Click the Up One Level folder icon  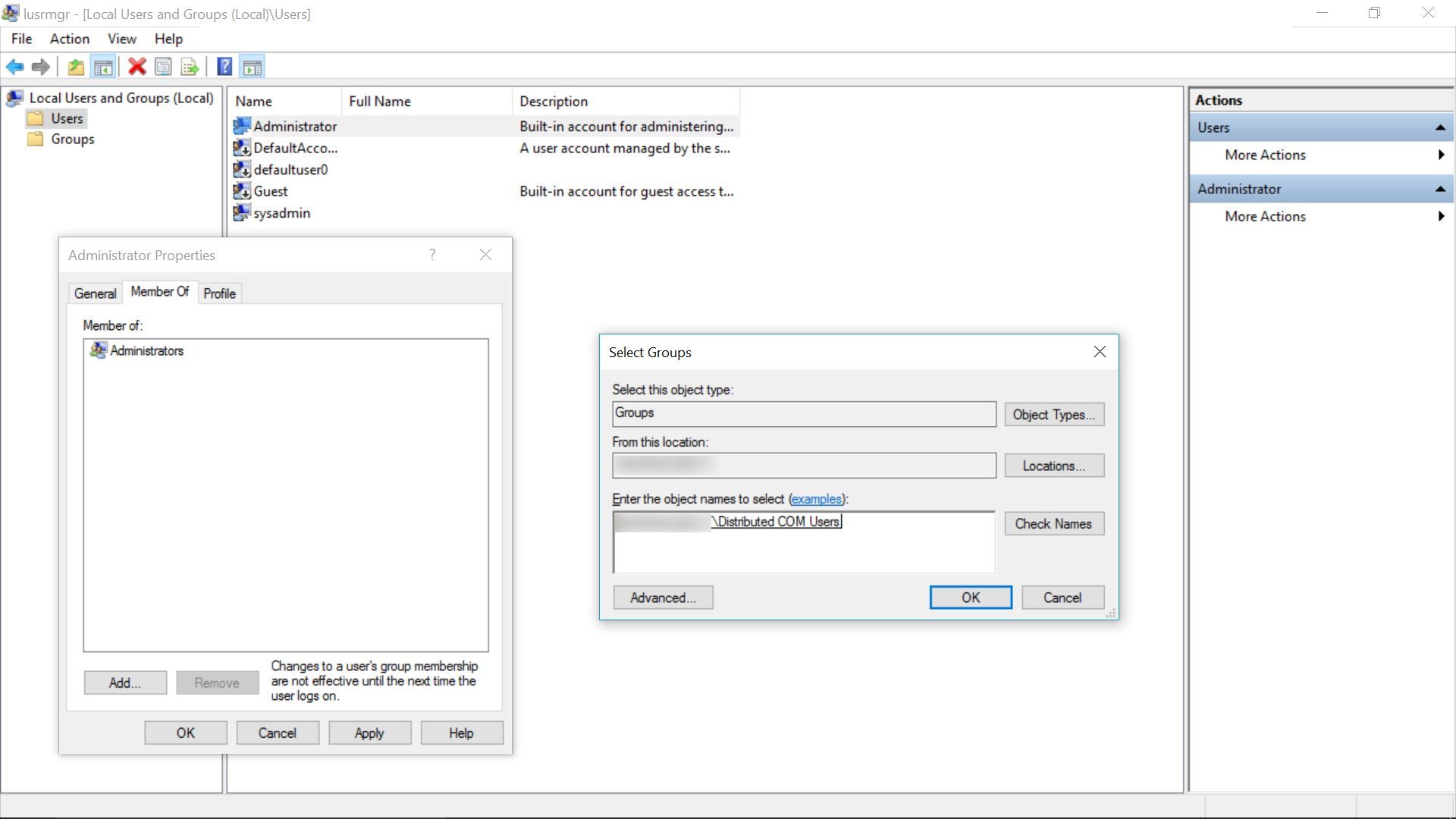pyautogui.click(x=75, y=67)
